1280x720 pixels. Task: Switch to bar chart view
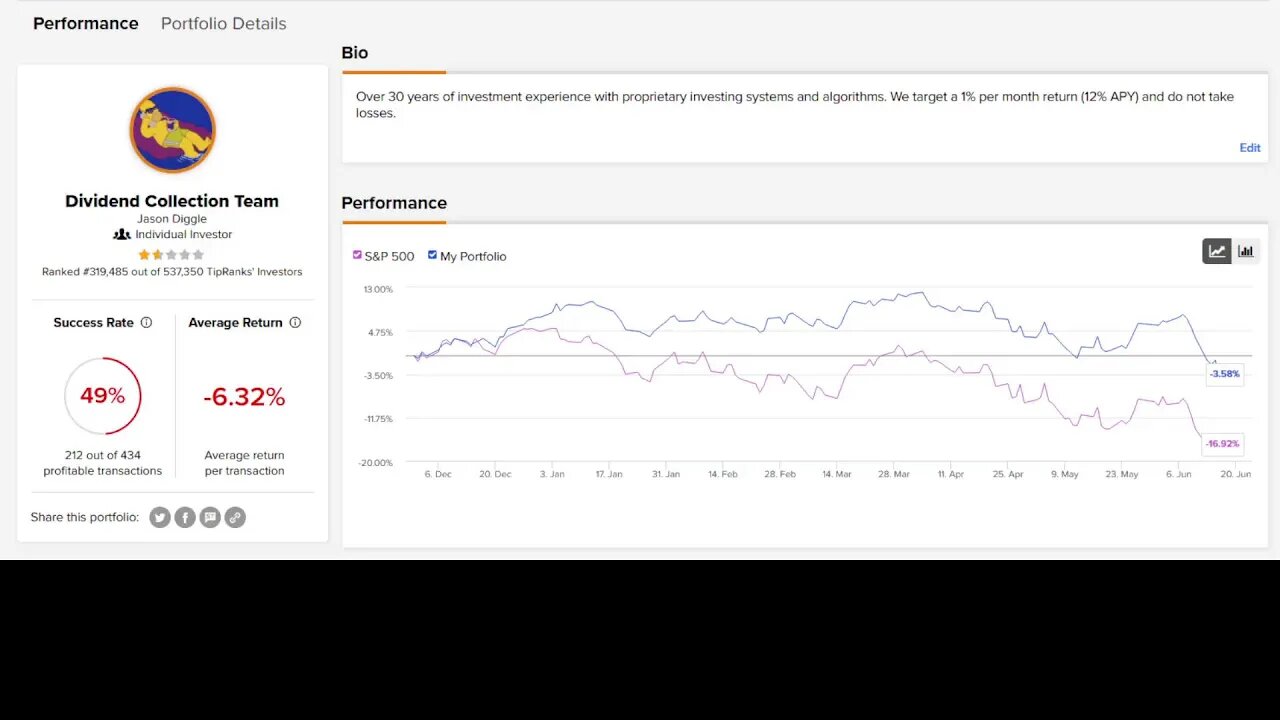1246,251
